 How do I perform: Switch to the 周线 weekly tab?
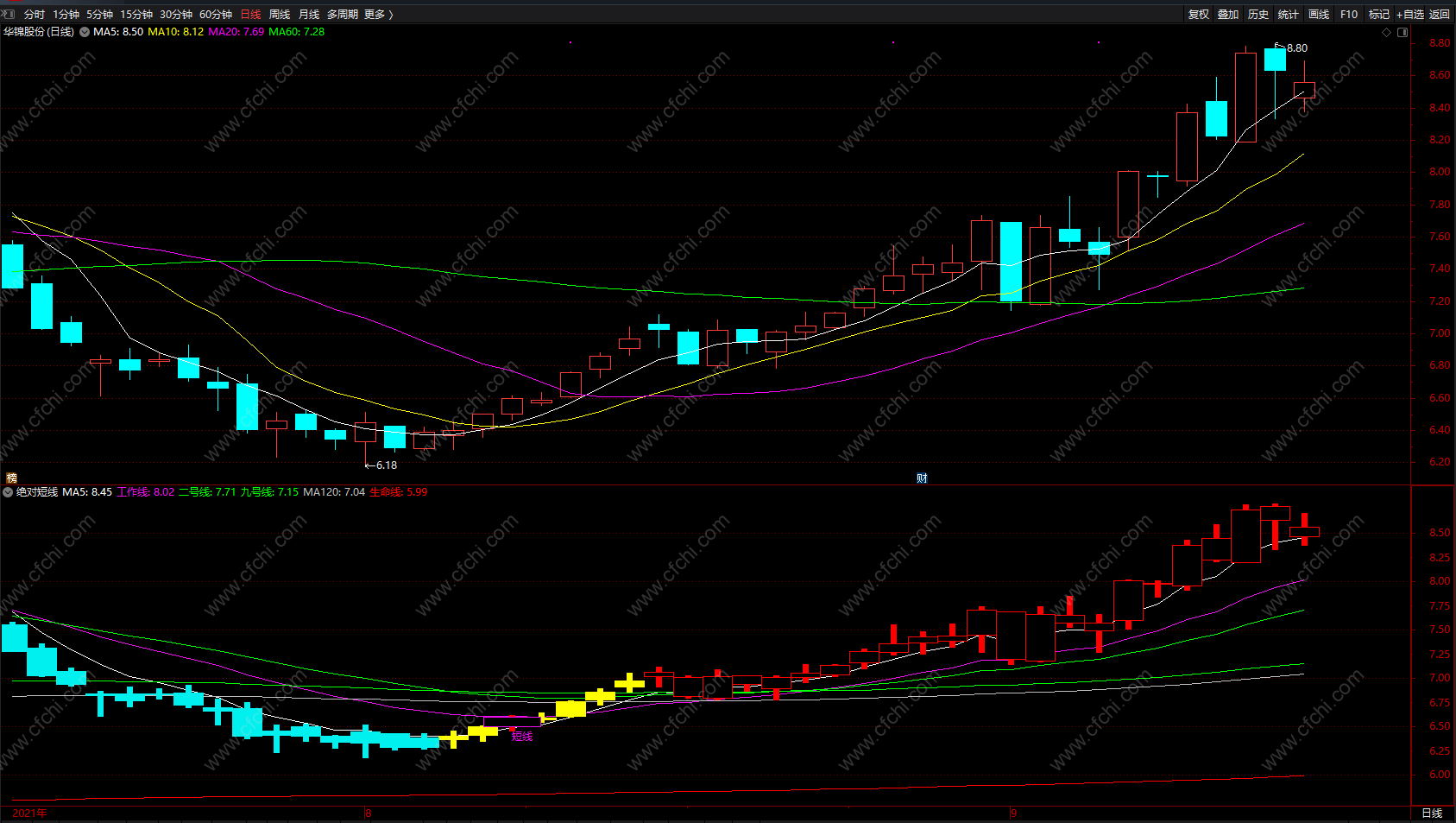pyautogui.click(x=280, y=15)
